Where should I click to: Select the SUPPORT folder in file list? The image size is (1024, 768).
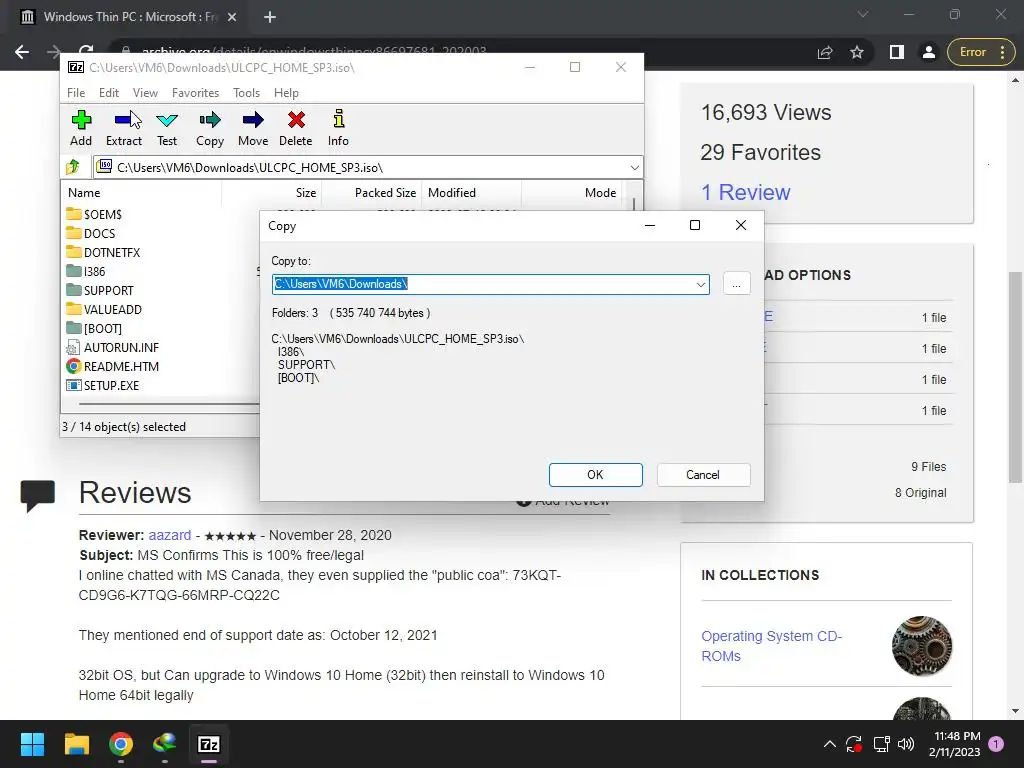point(100,290)
